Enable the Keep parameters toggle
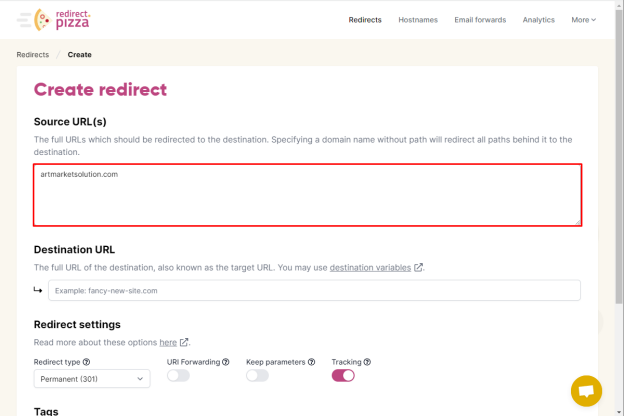 (257, 375)
